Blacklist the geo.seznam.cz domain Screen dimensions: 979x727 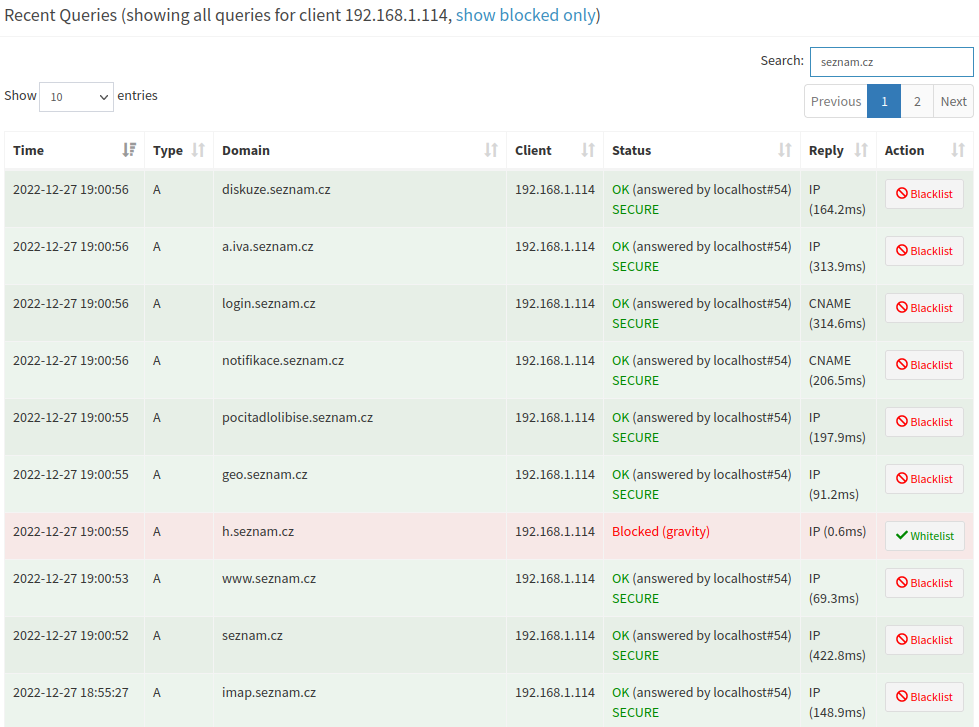[924, 479]
